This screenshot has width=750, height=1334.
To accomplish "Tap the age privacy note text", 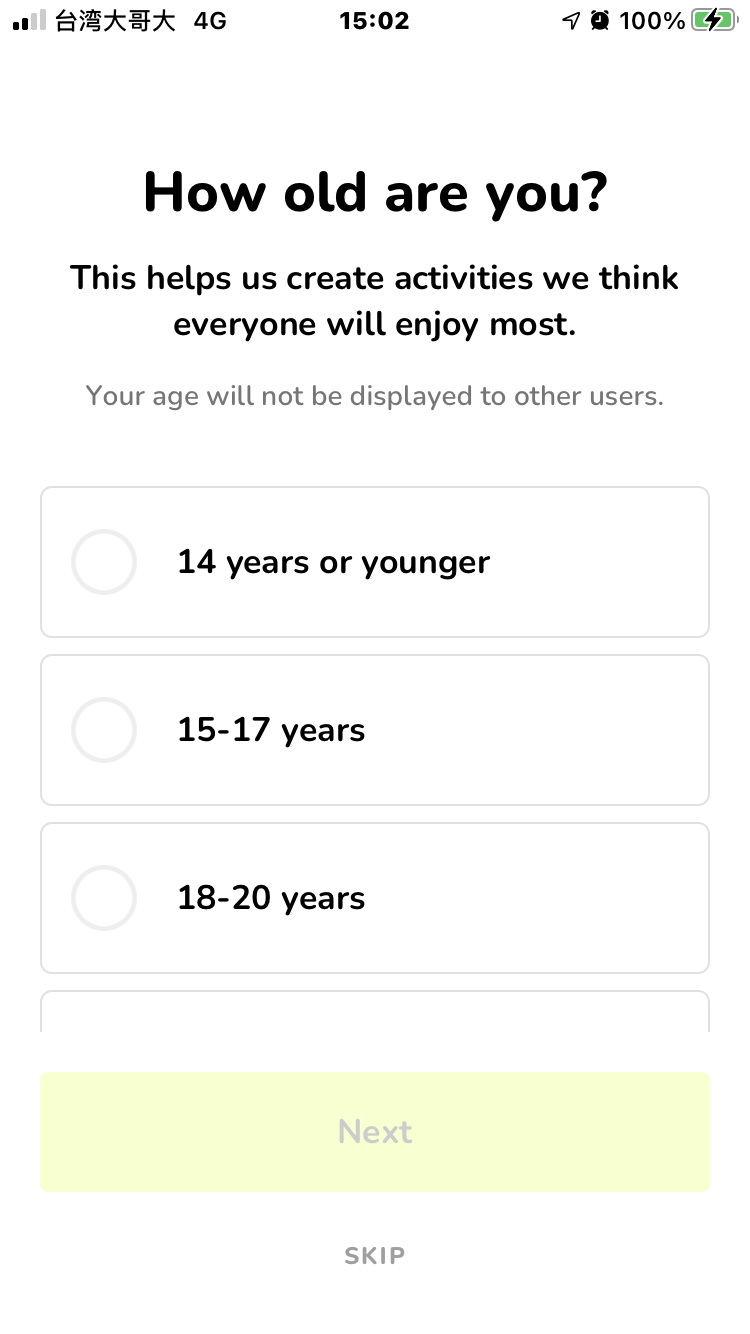I will tap(375, 396).
